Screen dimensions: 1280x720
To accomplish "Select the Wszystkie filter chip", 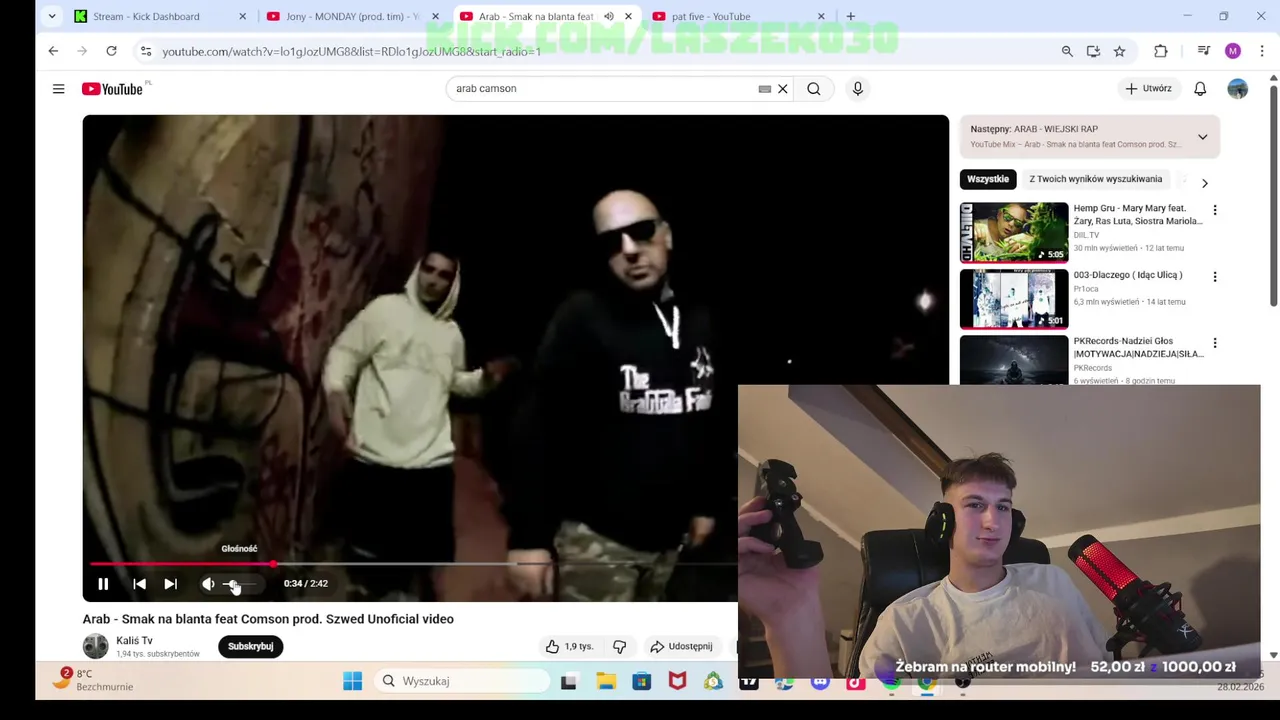I will [988, 179].
